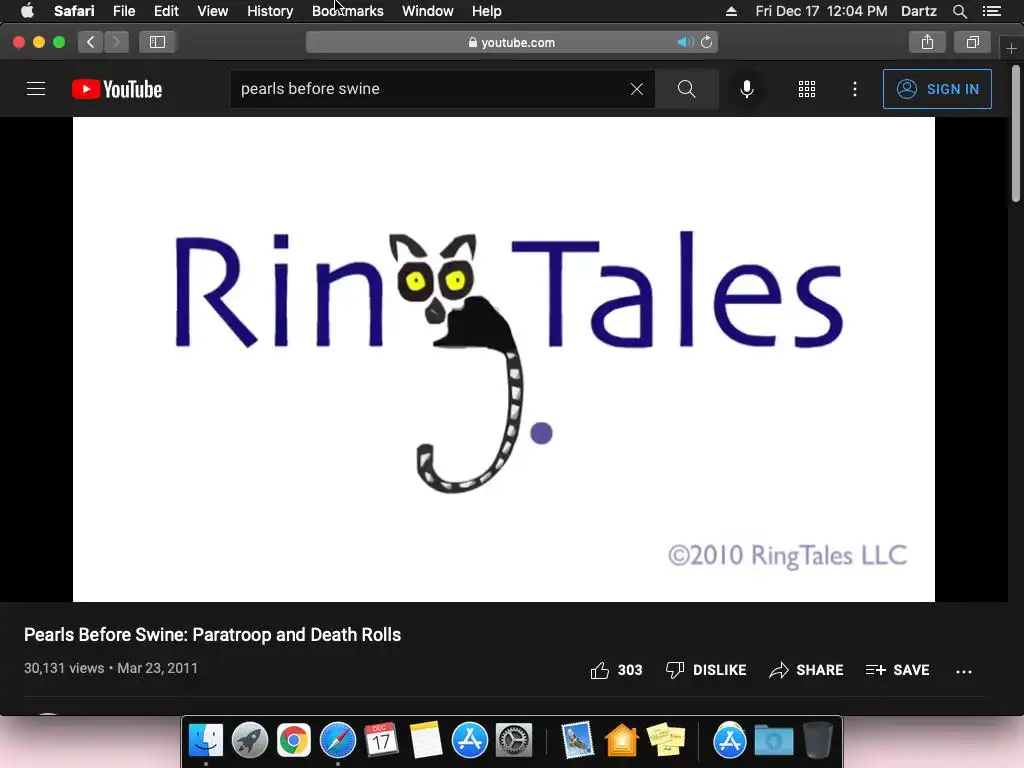Open YouTube settings three-dot menu
Viewport: 1024px width, 768px height.
pyautogui.click(x=855, y=89)
